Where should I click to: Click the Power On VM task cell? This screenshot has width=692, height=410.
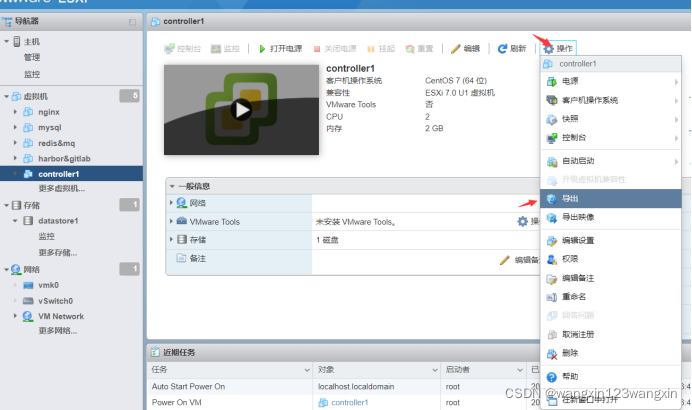[177, 402]
